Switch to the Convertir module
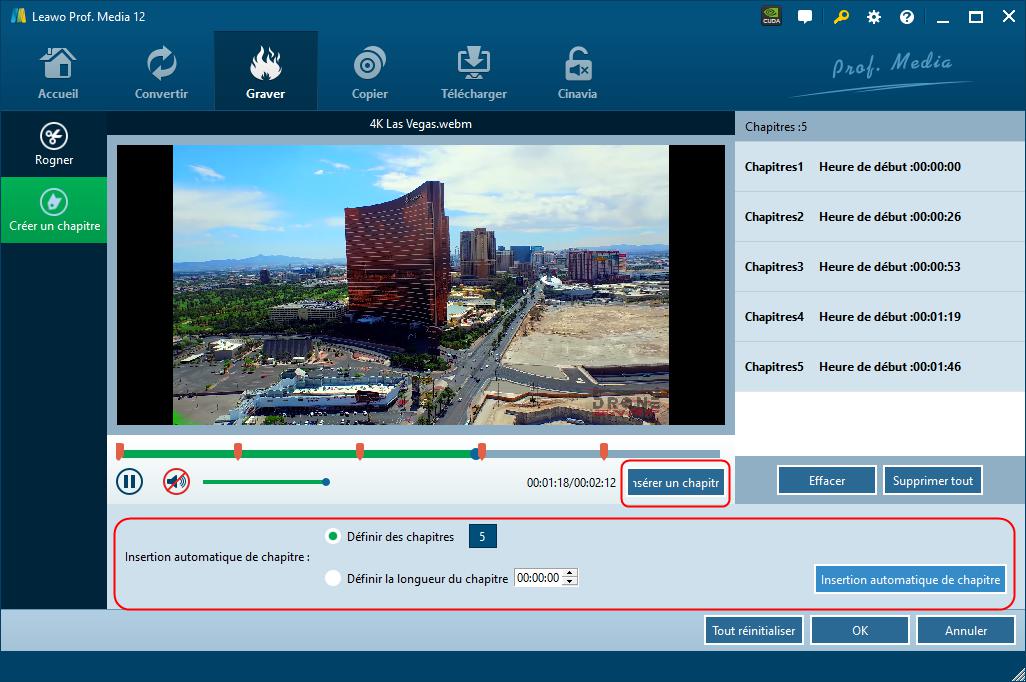 pyautogui.click(x=161, y=73)
